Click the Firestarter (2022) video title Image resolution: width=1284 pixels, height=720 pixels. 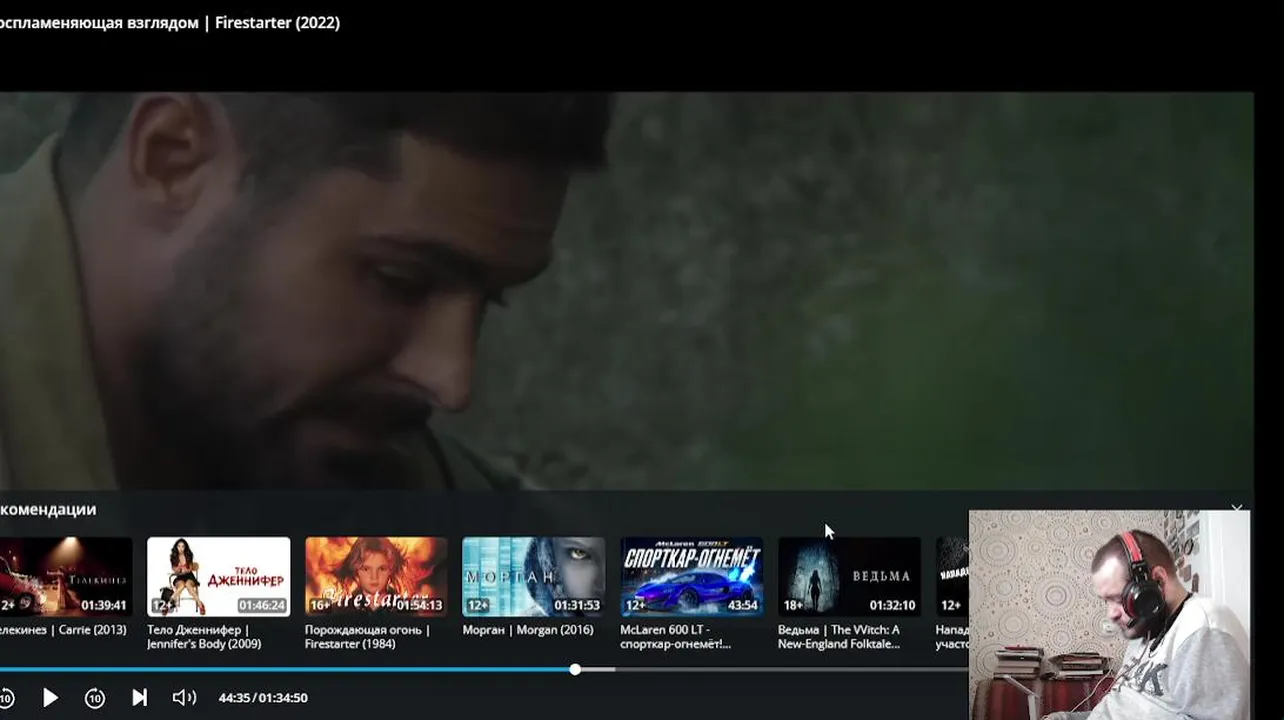click(x=170, y=22)
